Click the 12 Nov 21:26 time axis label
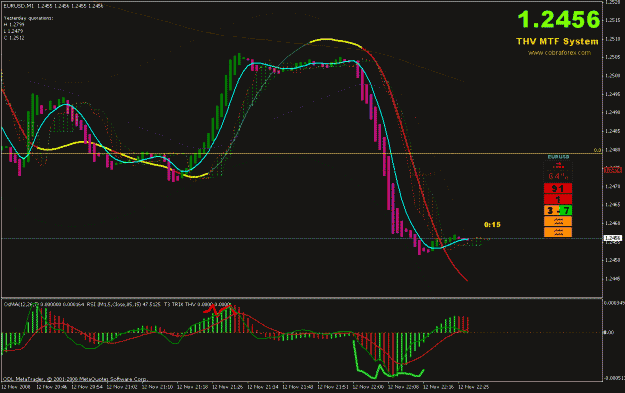The width and height of the screenshot is (625, 393). (227, 387)
